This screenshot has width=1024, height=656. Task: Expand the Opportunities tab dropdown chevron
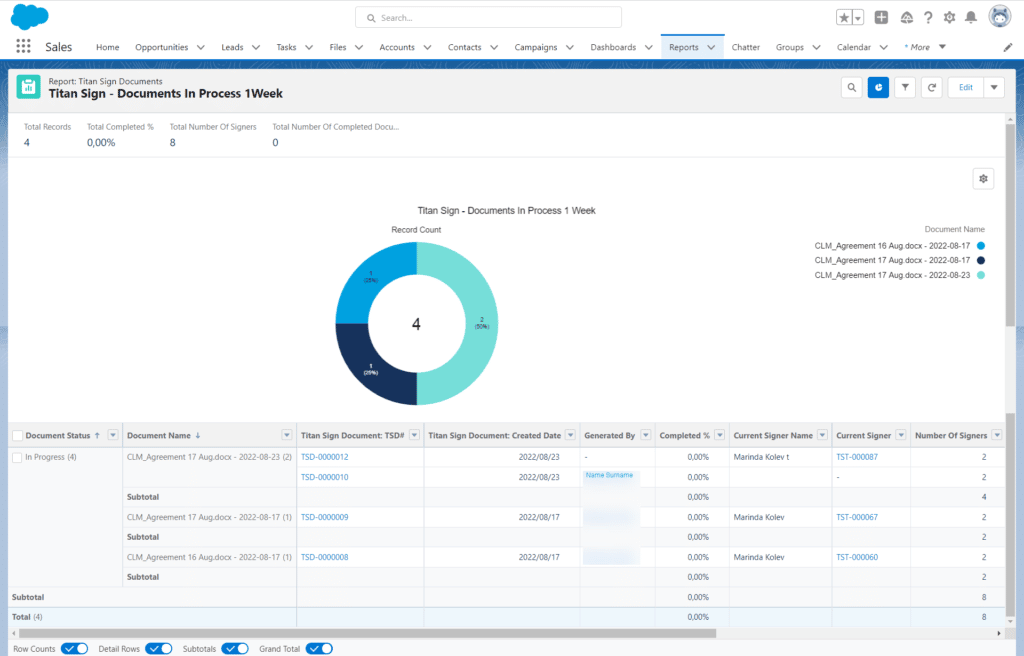coord(201,47)
